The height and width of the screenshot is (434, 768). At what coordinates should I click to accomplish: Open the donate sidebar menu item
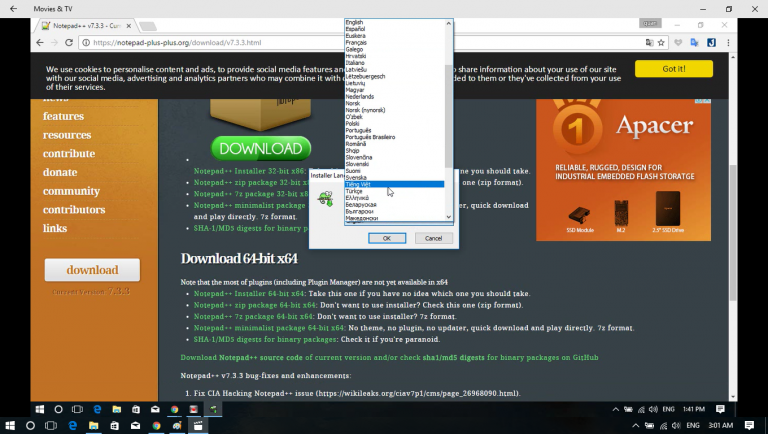click(x=60, y=172)
